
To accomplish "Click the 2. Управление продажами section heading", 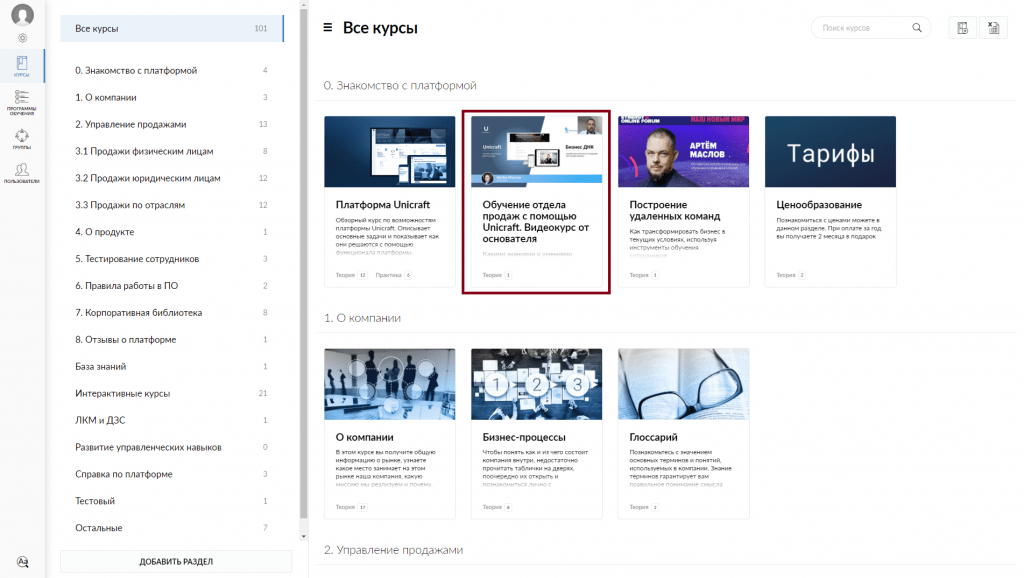I will tap(394, 550).
